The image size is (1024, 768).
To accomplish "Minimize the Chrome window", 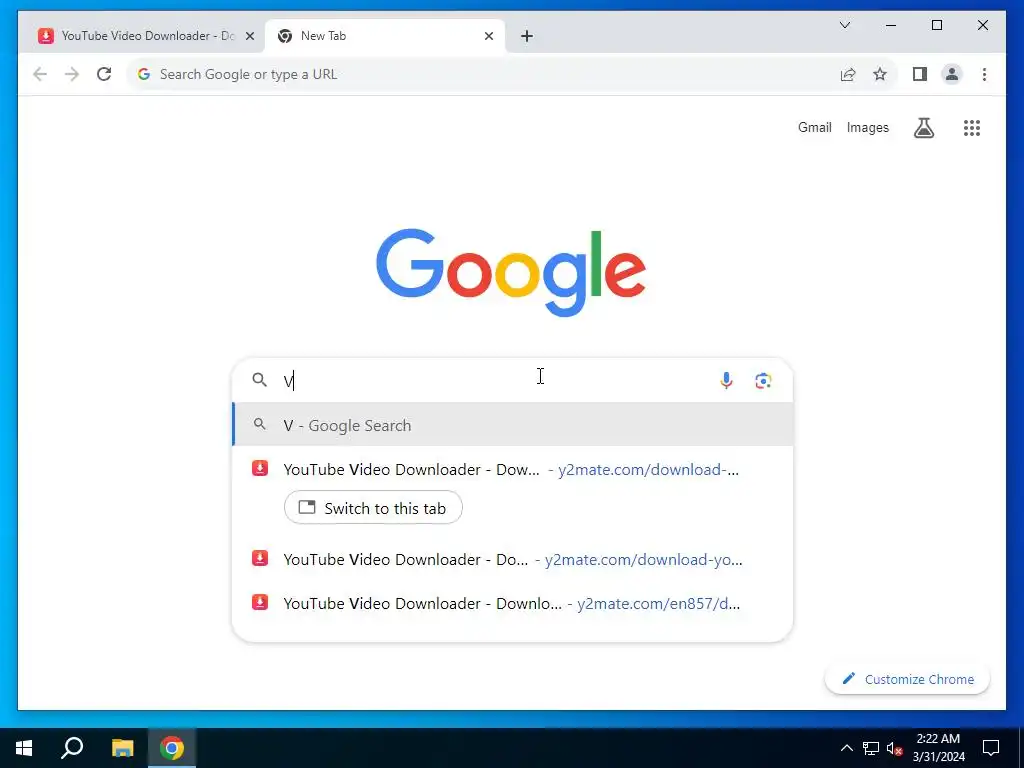I will 891,25.
